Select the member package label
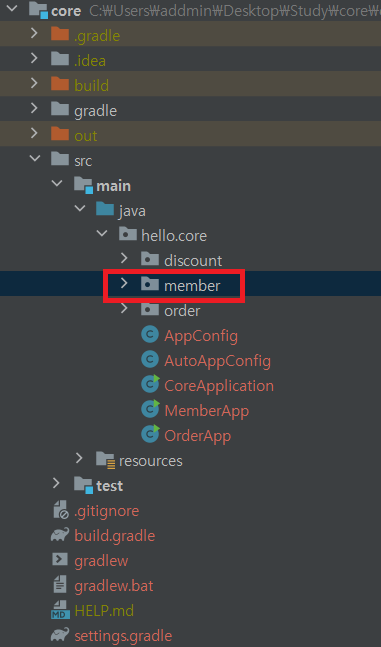 click(x=192, y=285)
